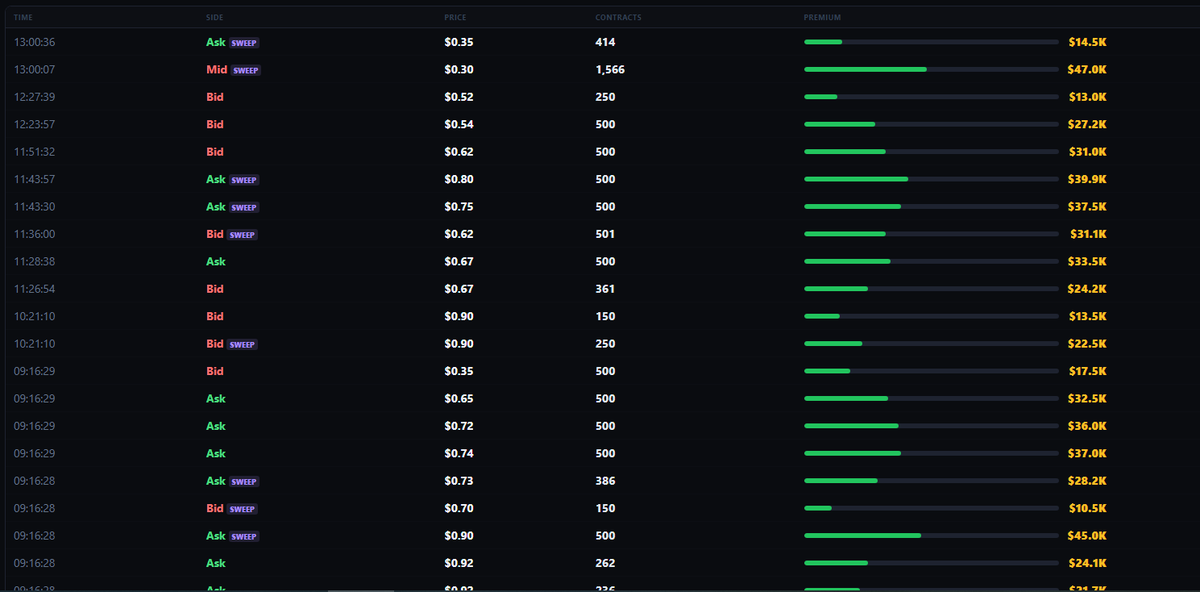Click the premium bar for $14.5K
The image size is (1200, 592).
(931, 42)
